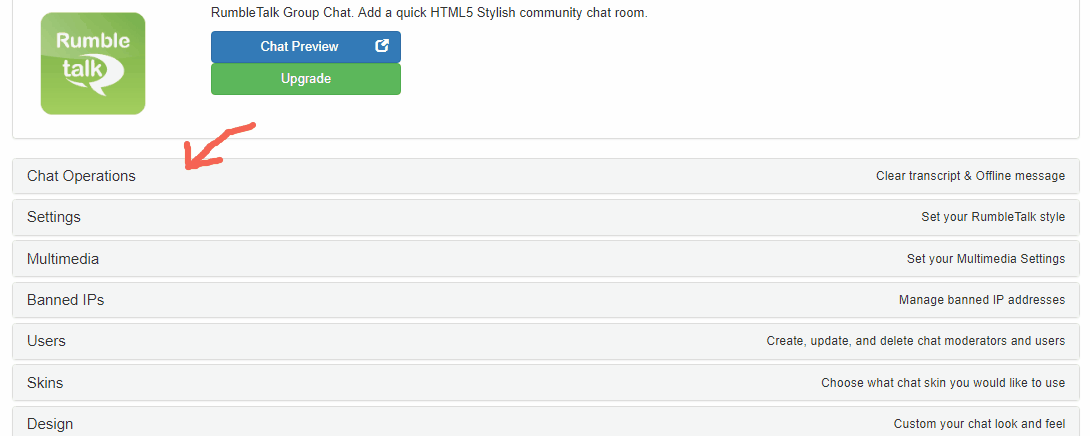This screenshot has height=436, width=1090.
Task: Open the Design section
Action: (50, 424)
